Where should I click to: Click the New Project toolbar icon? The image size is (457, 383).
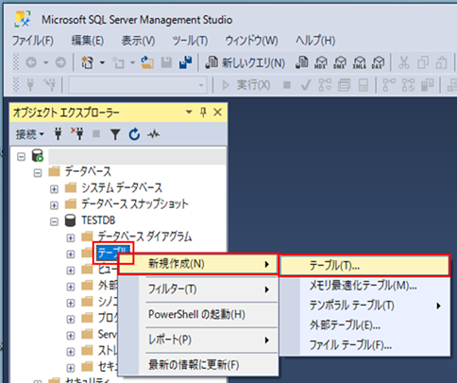(87, 62)
